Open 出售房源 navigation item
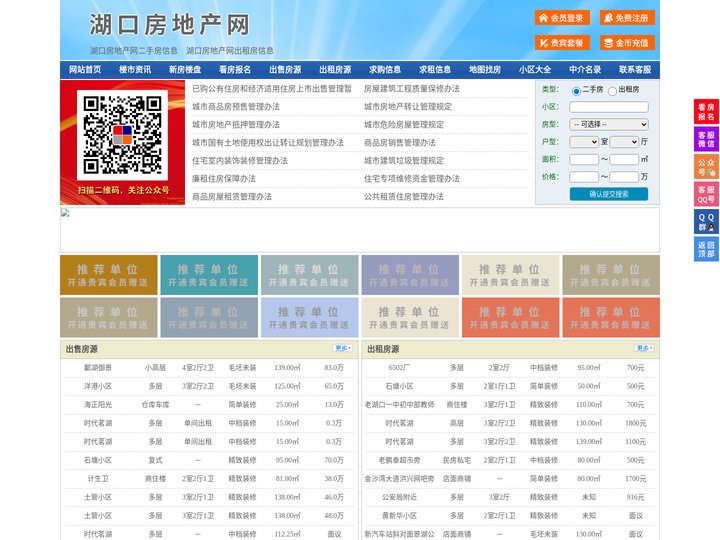 285,70
